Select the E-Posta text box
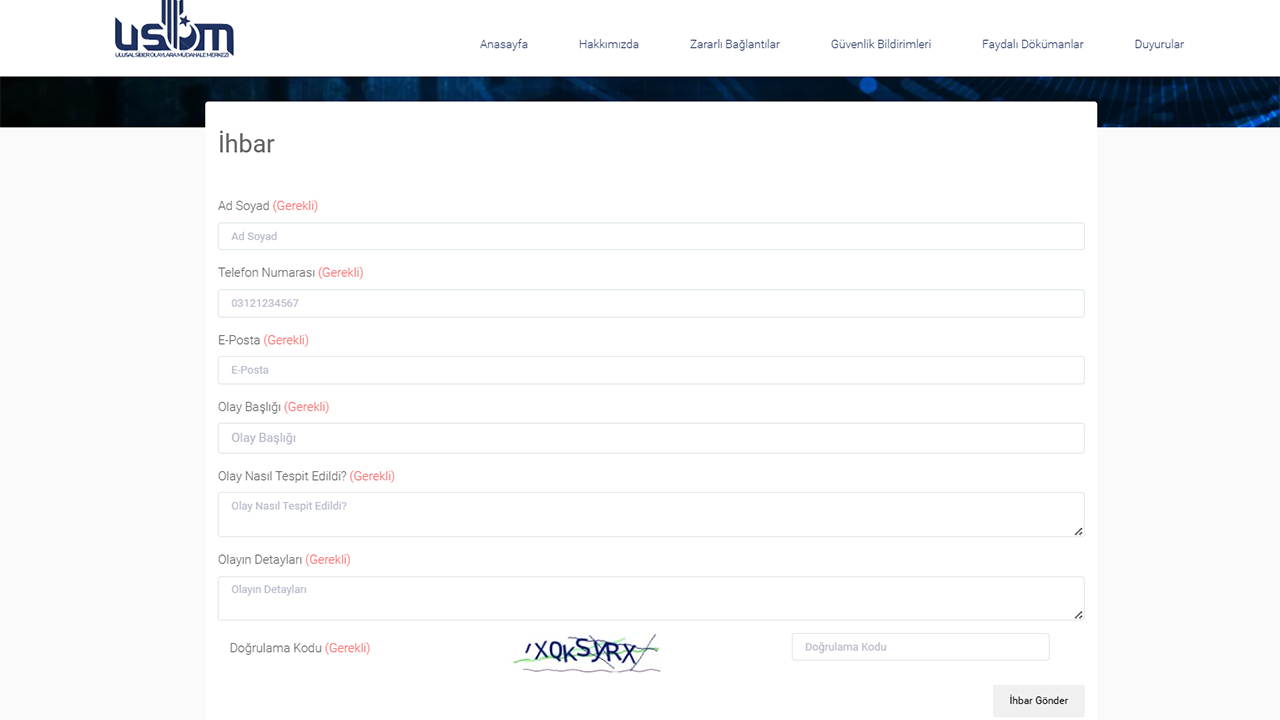 point(650,370)
